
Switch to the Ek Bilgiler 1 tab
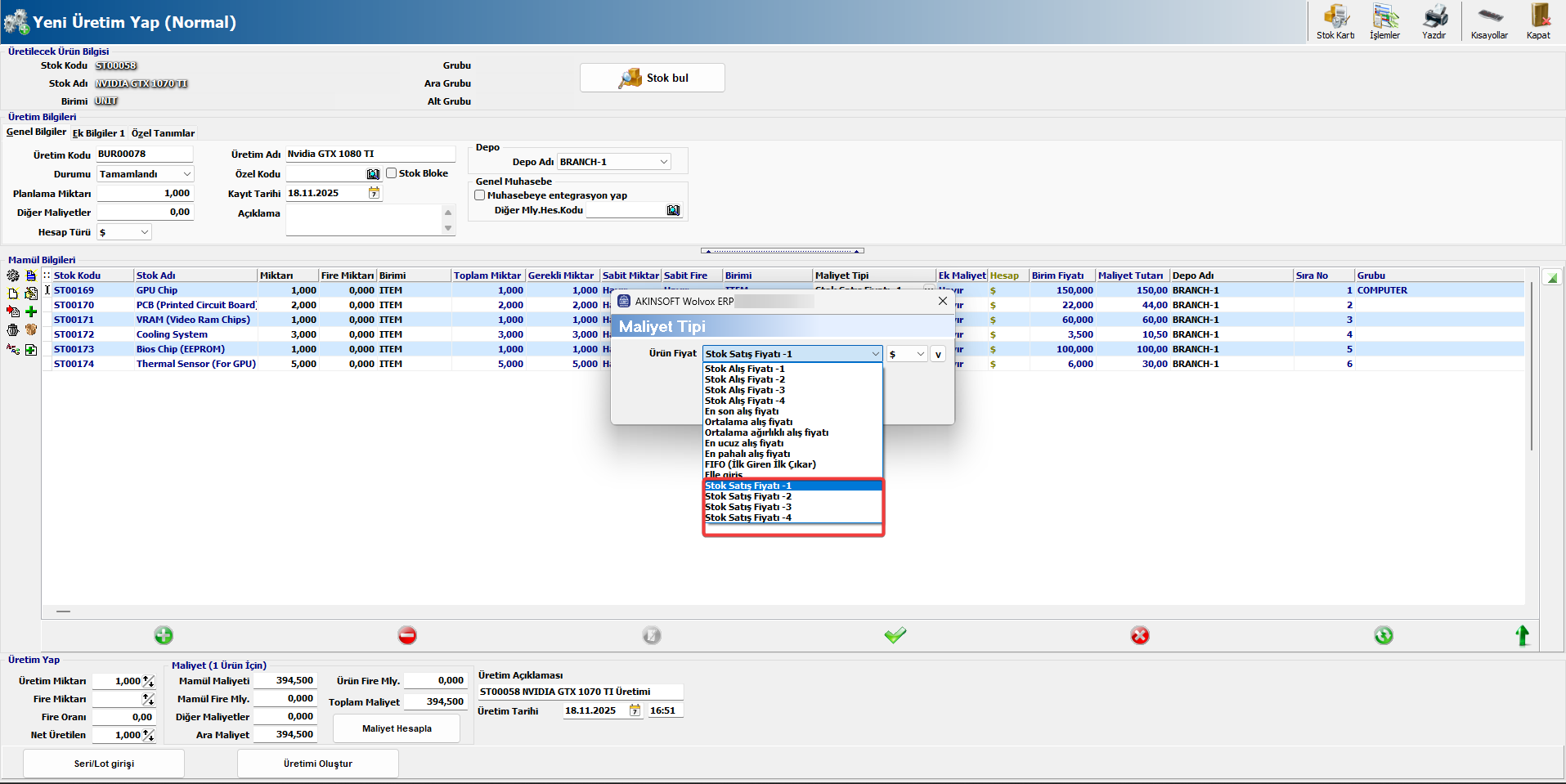[98, 133]
